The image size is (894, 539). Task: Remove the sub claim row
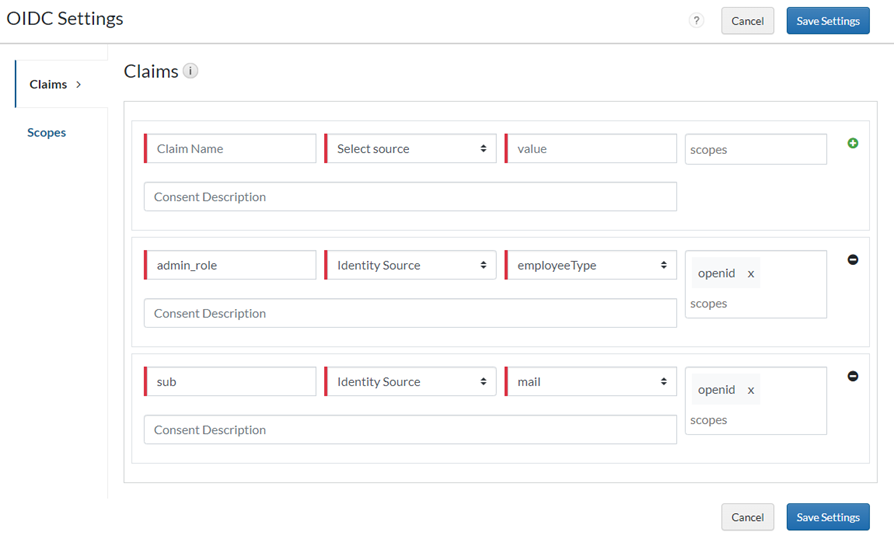(853, 376)
